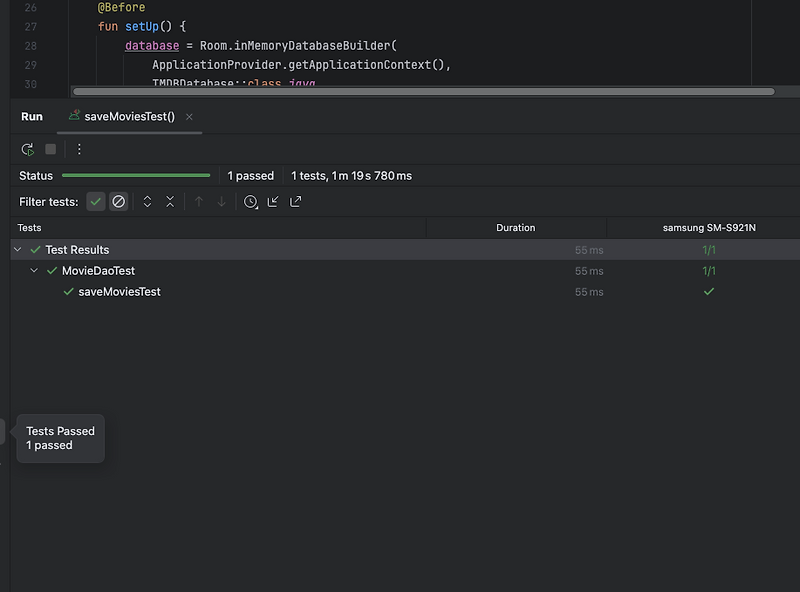Click the 1/1 result for Test Results
This screenshot has width=800, height=592.
[709, 250]
